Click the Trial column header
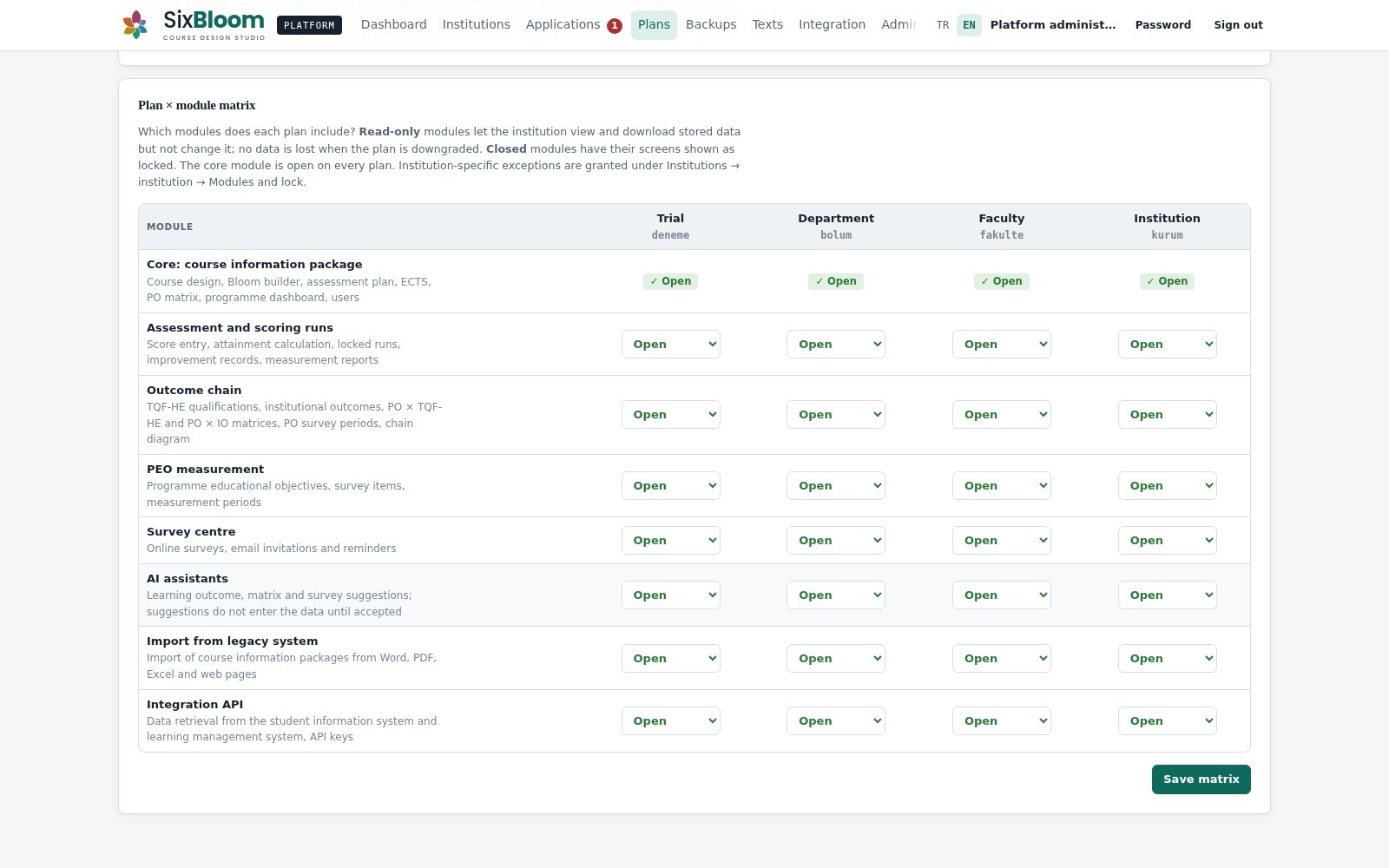Image resolution: width=1389 pixels, height=868 pixels. point(670,227)
